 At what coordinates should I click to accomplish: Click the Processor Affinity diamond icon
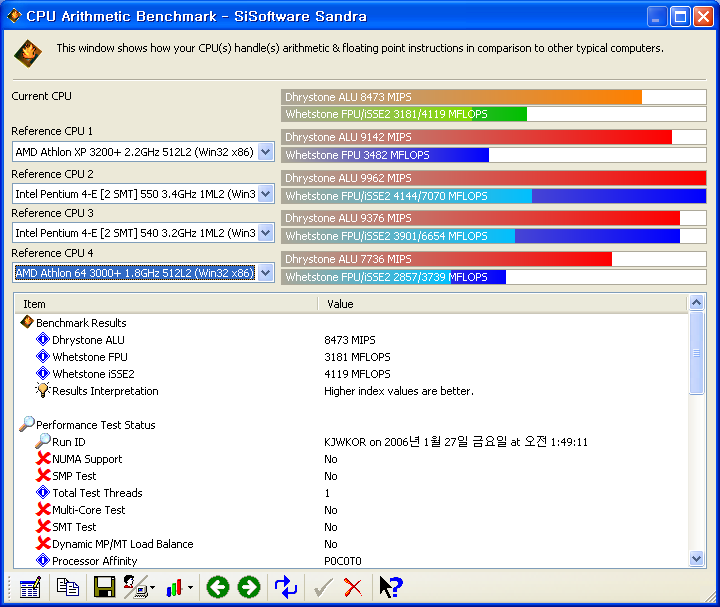43,561
